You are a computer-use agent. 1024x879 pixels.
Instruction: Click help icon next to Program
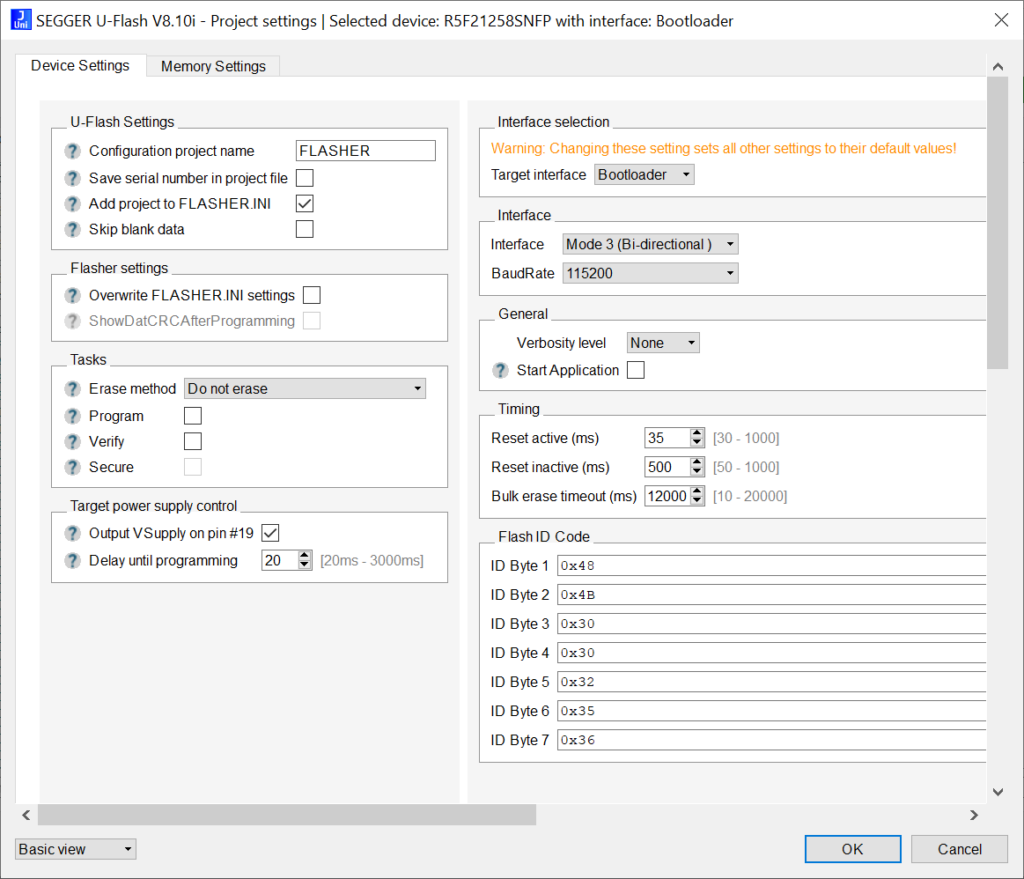pyautogui.click(x=72, y=416)
